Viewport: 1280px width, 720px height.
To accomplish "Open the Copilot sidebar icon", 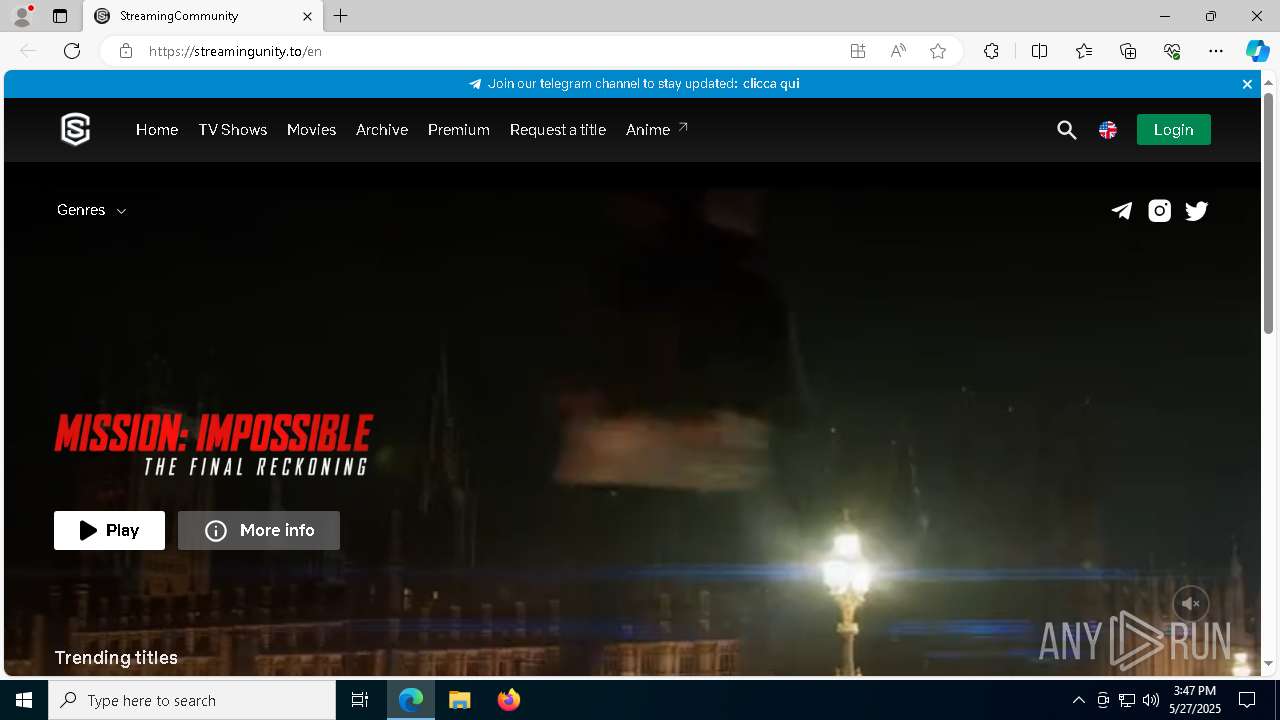I will (1257, 51).
